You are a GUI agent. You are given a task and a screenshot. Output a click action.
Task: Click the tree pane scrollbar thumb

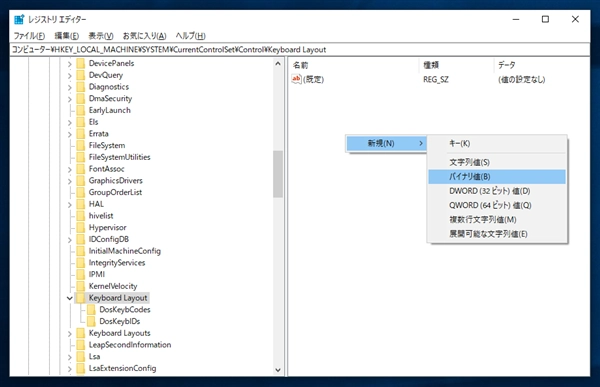tap(278, 174)
